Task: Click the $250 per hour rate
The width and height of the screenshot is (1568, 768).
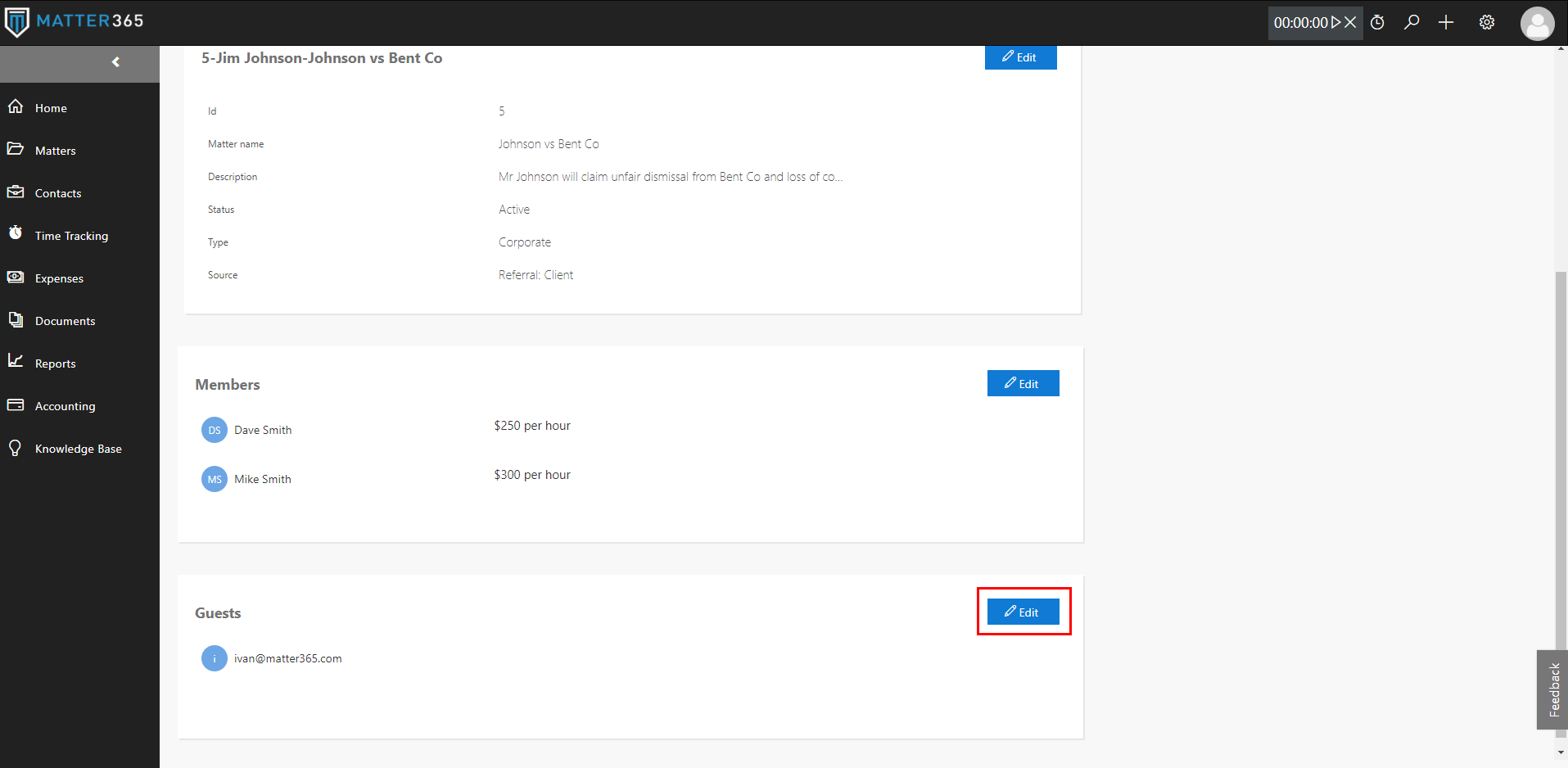Action: [x=532, y=426]
